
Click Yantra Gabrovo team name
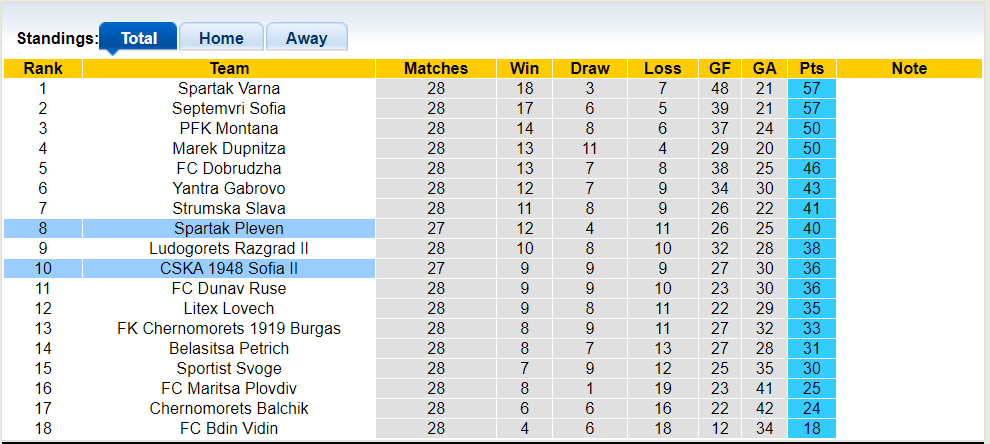(x=229, y=188)
